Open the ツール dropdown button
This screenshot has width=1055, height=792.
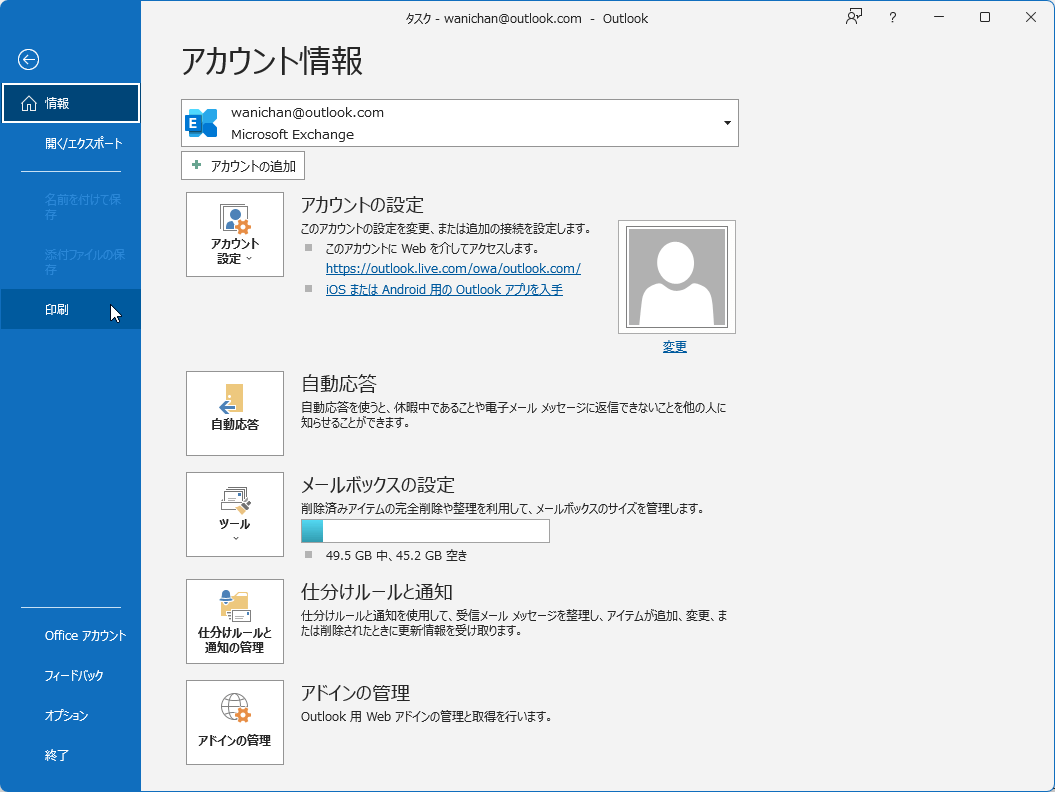(235, 514)
